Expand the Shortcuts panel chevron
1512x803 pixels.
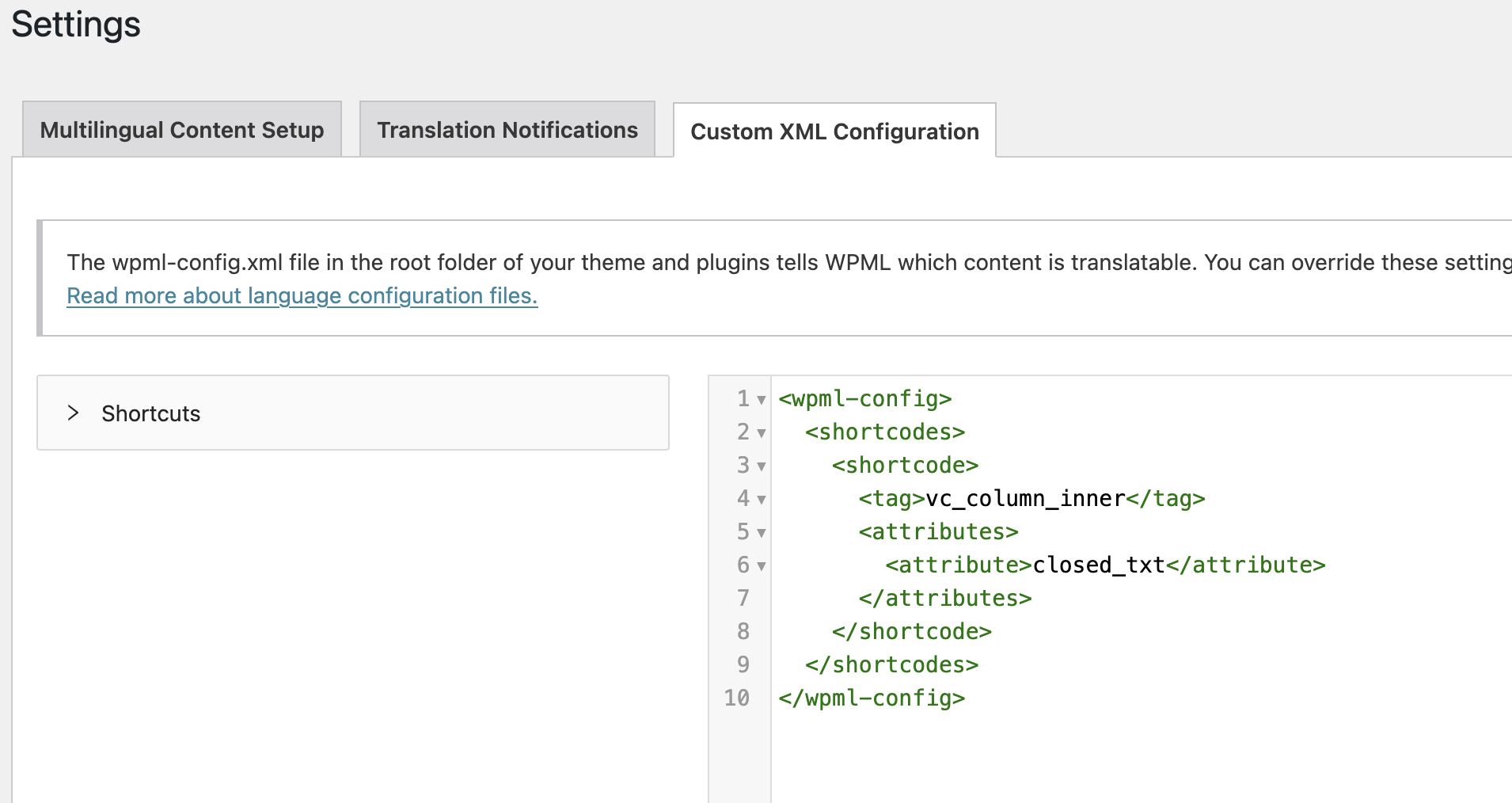74,413
